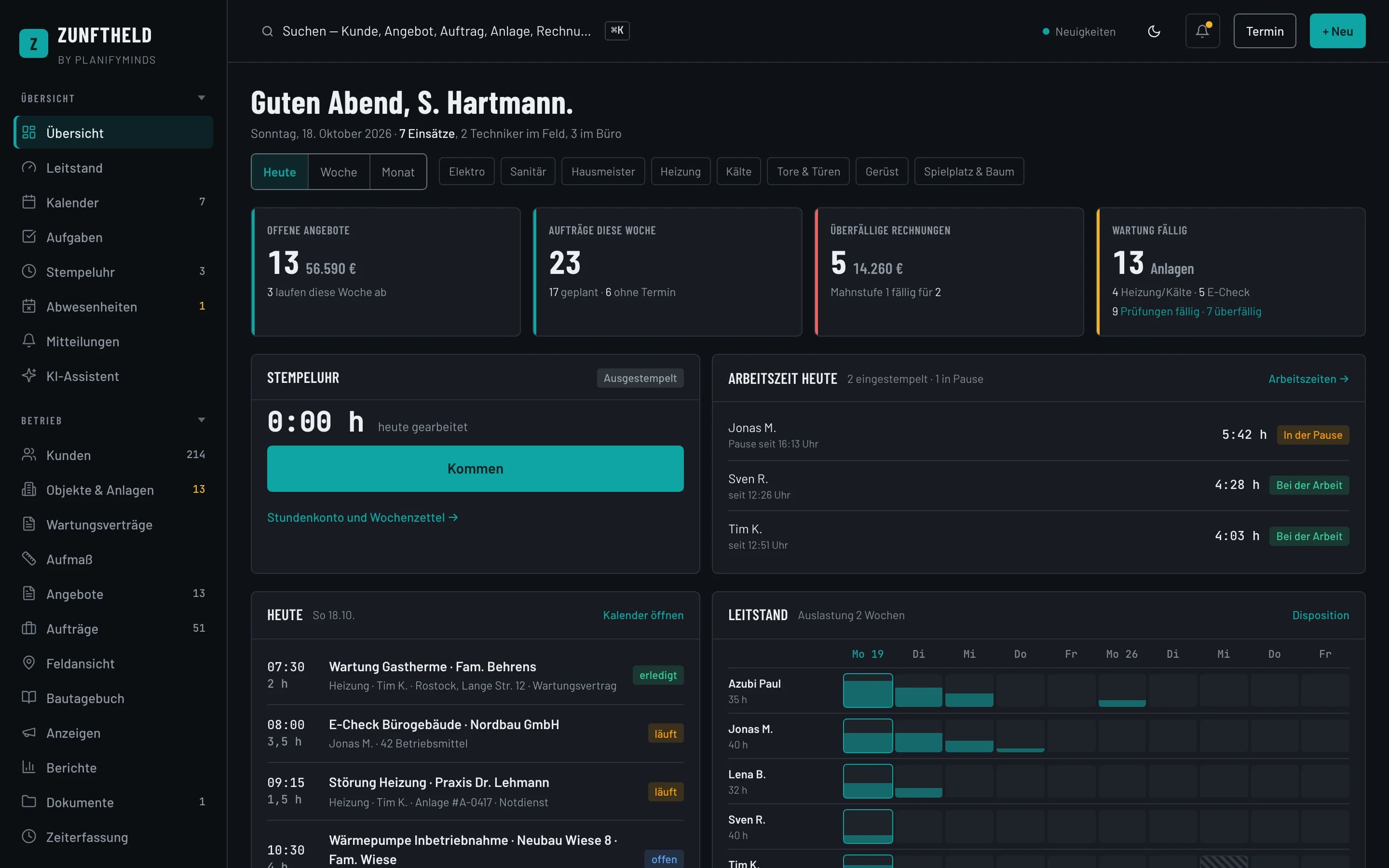Open Wartungsverträge in the sidebar
Viewport: 1389px width, 868px height.
(x=113, y=524)
